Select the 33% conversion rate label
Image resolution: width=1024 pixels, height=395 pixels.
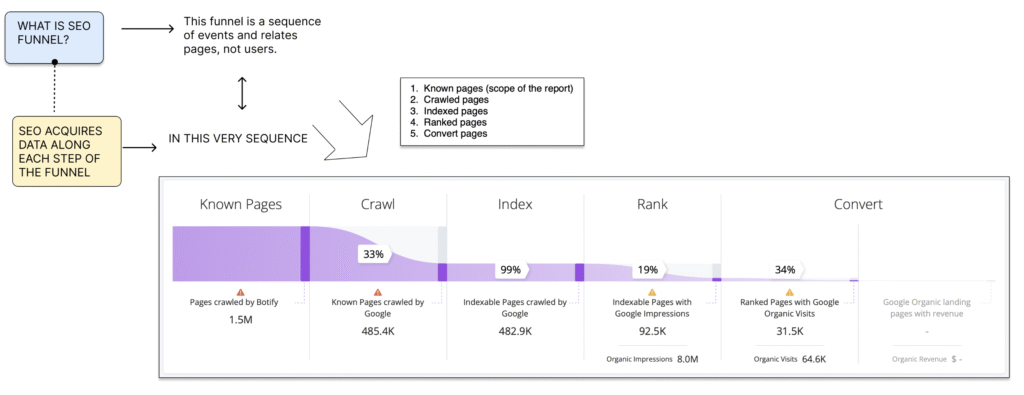pyautogui.click(x=374, y=255)
